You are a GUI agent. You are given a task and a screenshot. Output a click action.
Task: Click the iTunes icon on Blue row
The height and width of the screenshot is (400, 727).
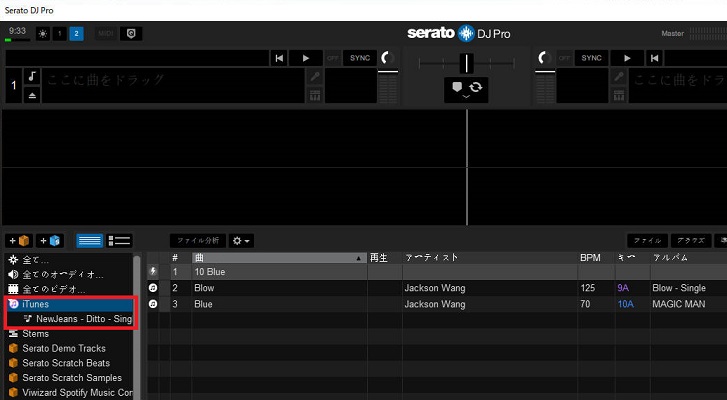153,304
